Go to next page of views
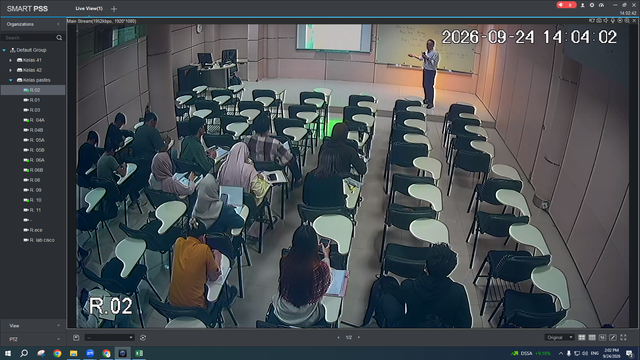Viewport: 640px width, 360px height. [359, 338]
